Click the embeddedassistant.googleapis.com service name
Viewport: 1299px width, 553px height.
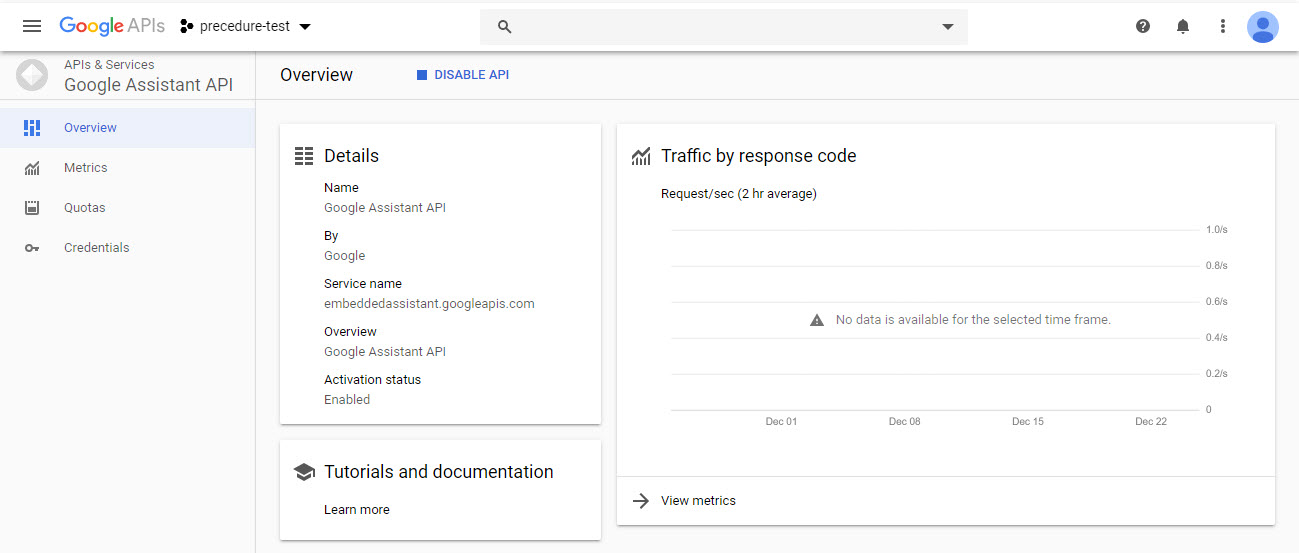(x=429, y=304)
